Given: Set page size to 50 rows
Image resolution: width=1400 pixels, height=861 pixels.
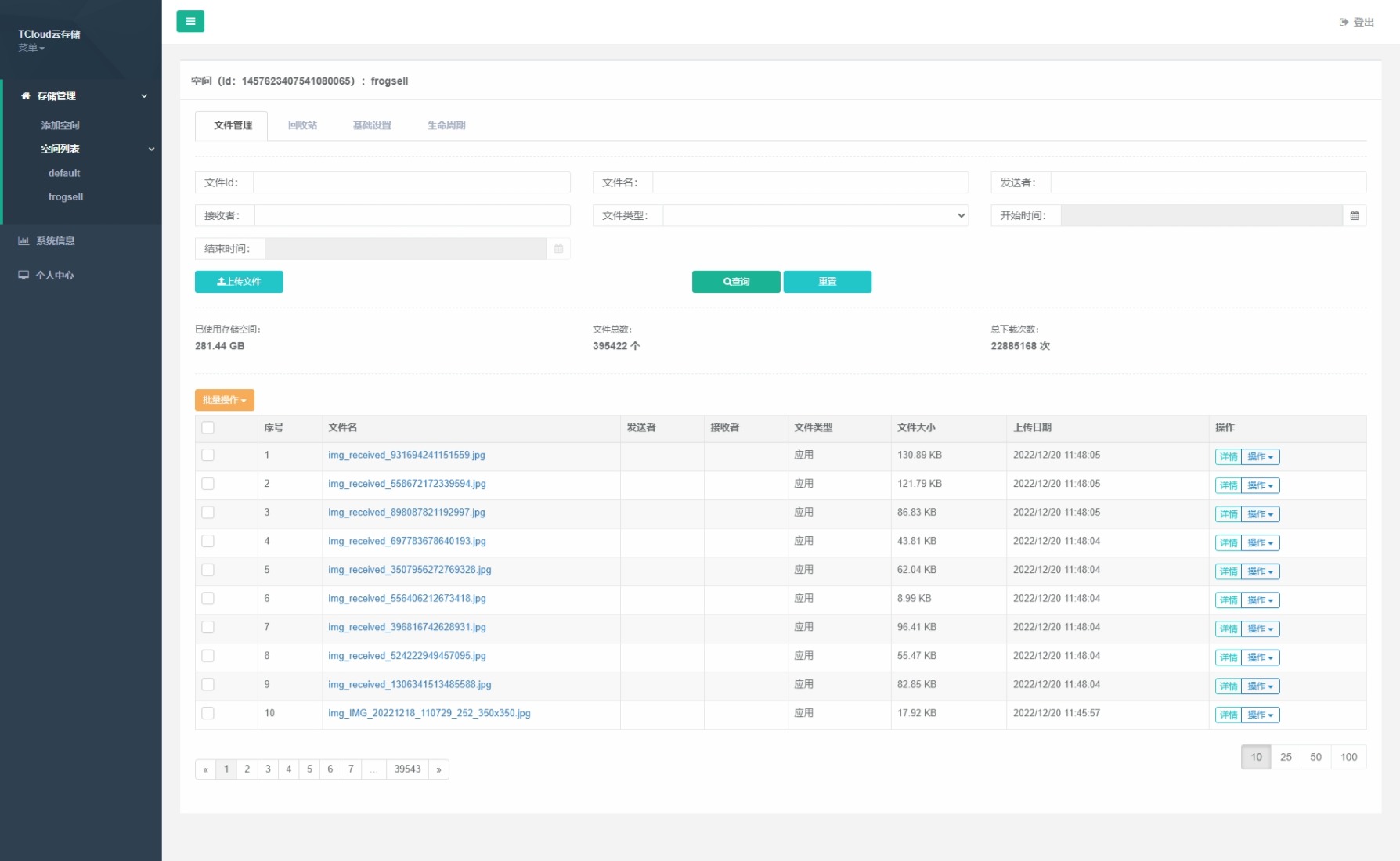Looking at the screenshot, I should (1315, 757).
